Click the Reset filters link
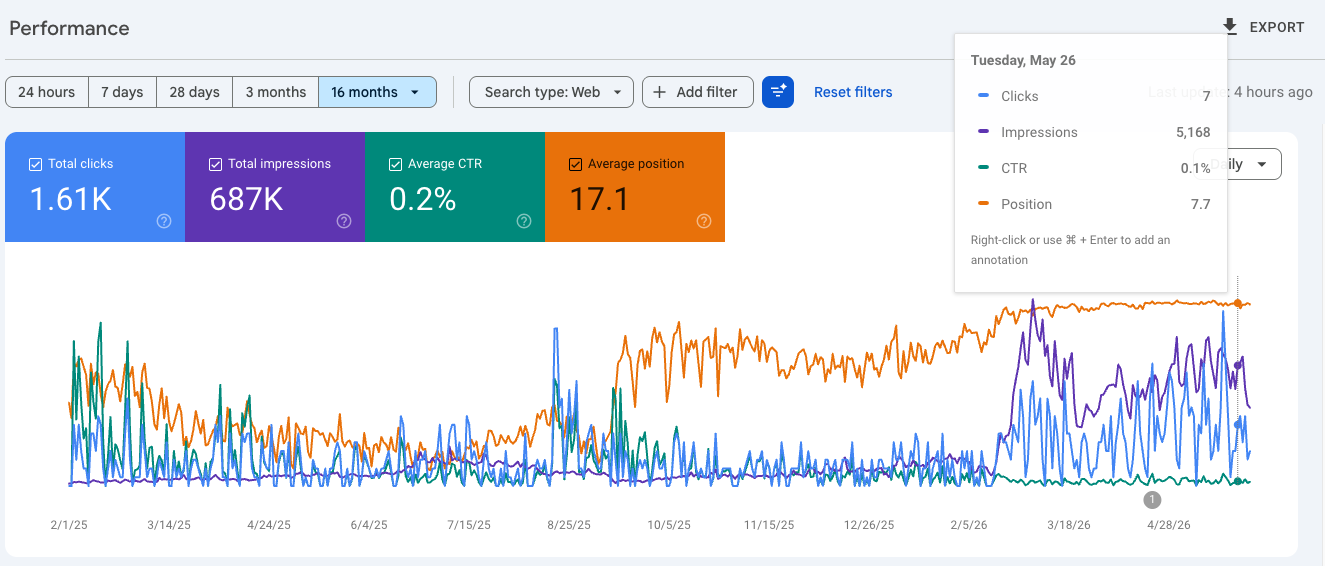This screenshot has width=1325, height=566. 853,92
